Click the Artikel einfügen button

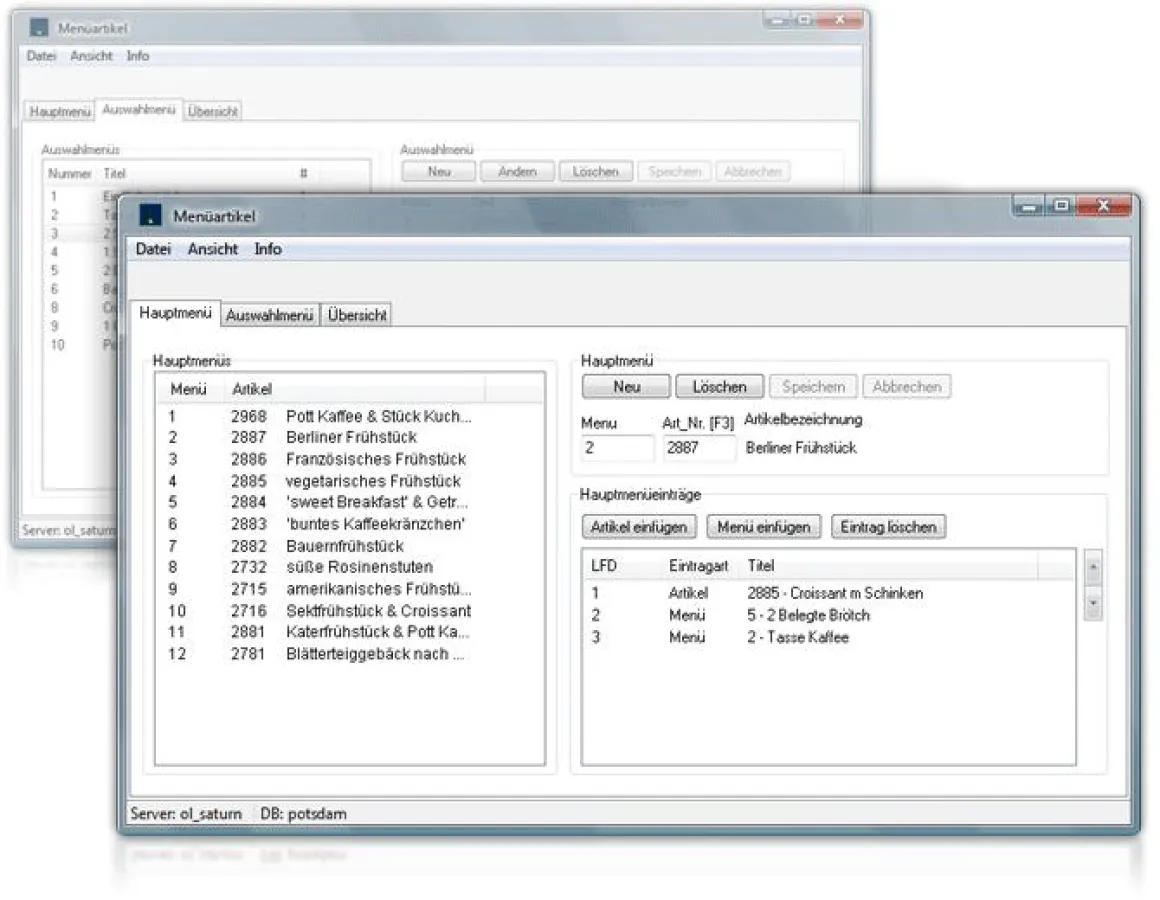pyautogui.click(x=639, y=527)
